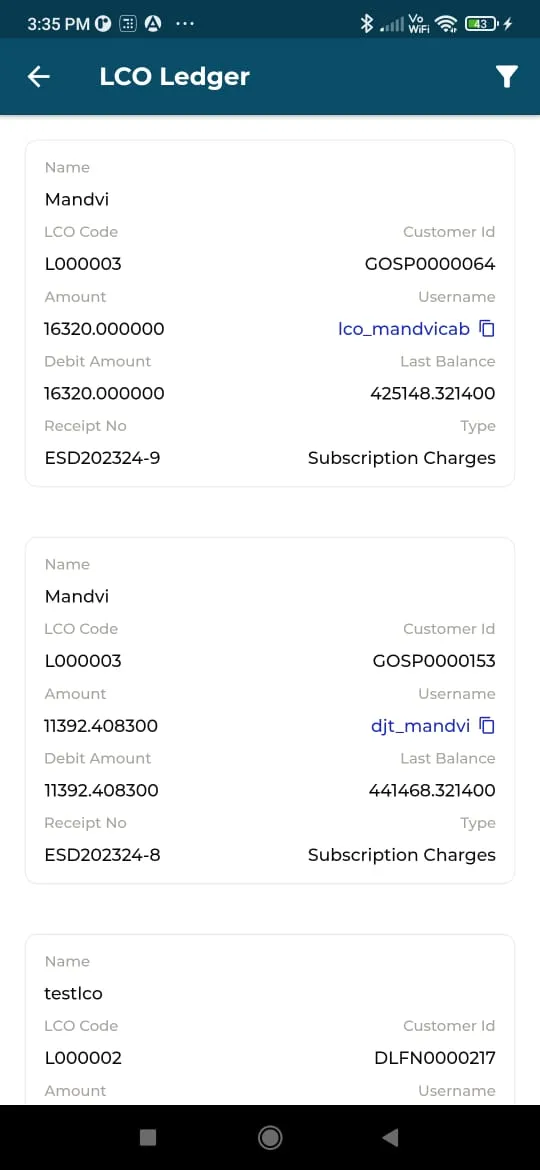Tap last balance 425148.321400
Image resolution: width=540 pixels, height=1170 pixels.
pos(433,393)
